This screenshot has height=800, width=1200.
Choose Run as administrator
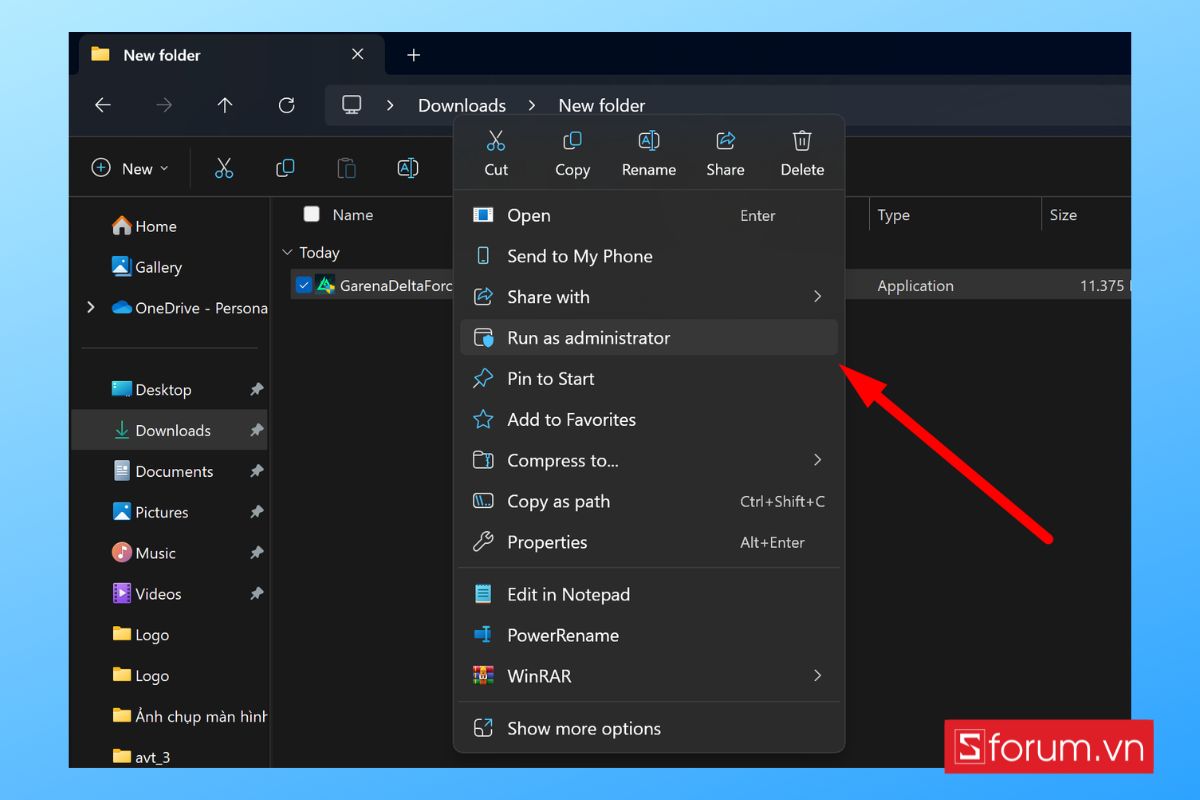click(649, 338)
